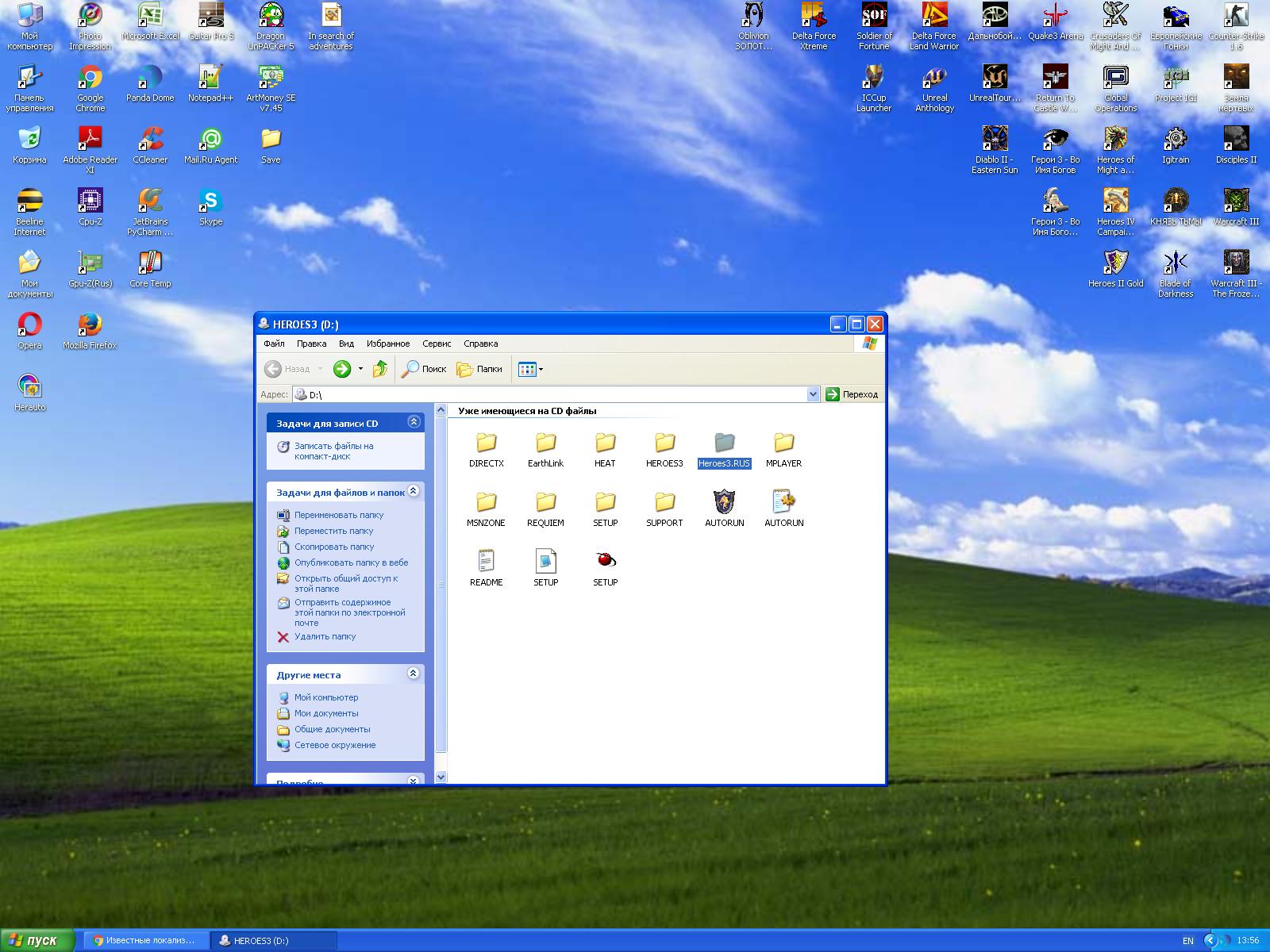Open the Search (Поиск) toolbar button

pyautogui.click(x=424, y=369)
